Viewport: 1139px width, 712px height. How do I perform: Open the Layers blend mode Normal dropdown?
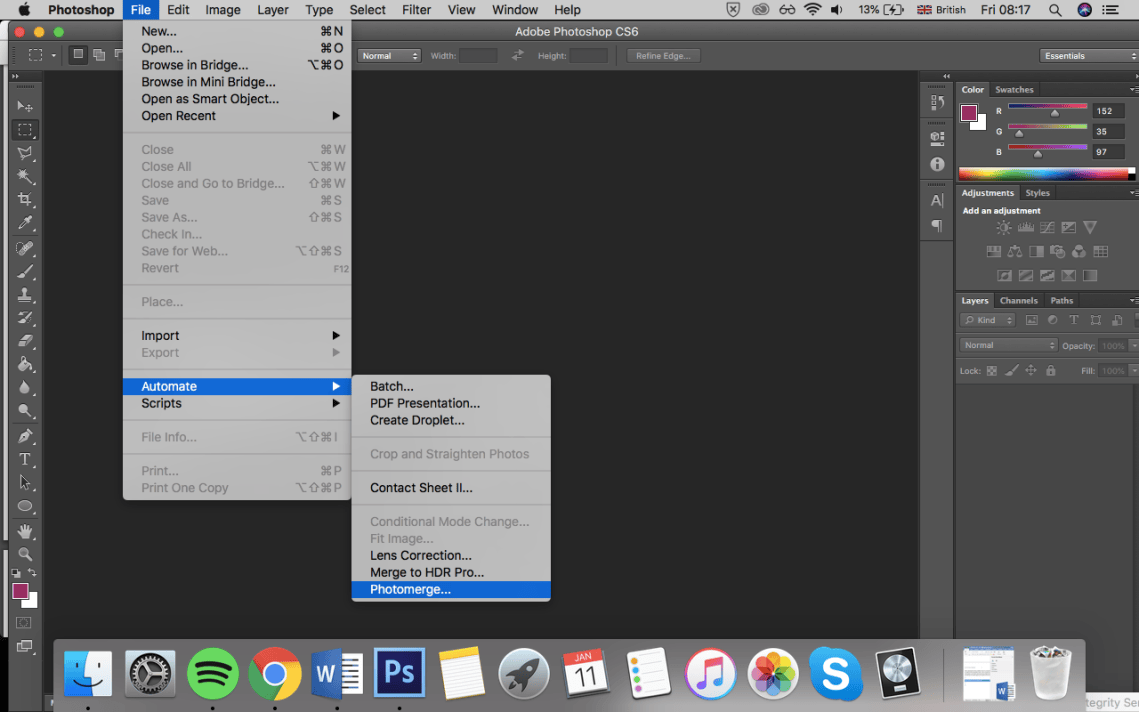1008,345
